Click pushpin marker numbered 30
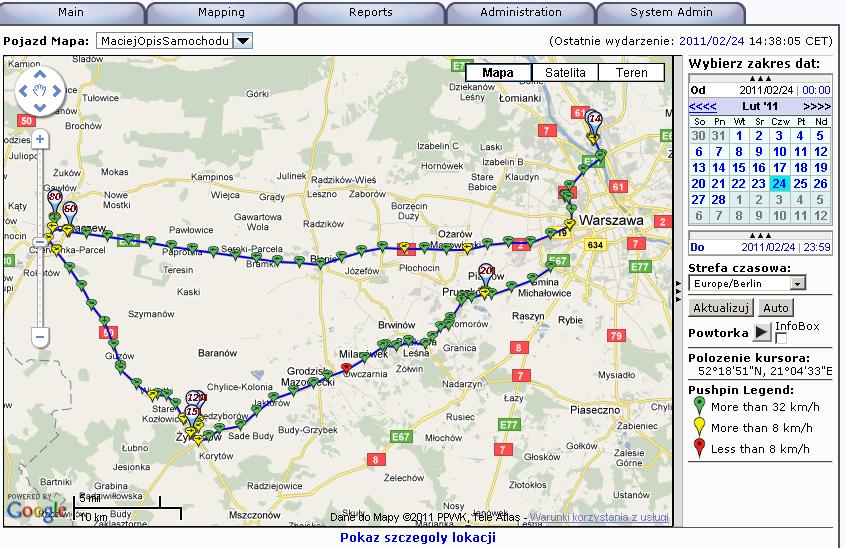Image resolution: width=845 pixels, height=548 pixels. pyautogui.click(x=54, y=199)
